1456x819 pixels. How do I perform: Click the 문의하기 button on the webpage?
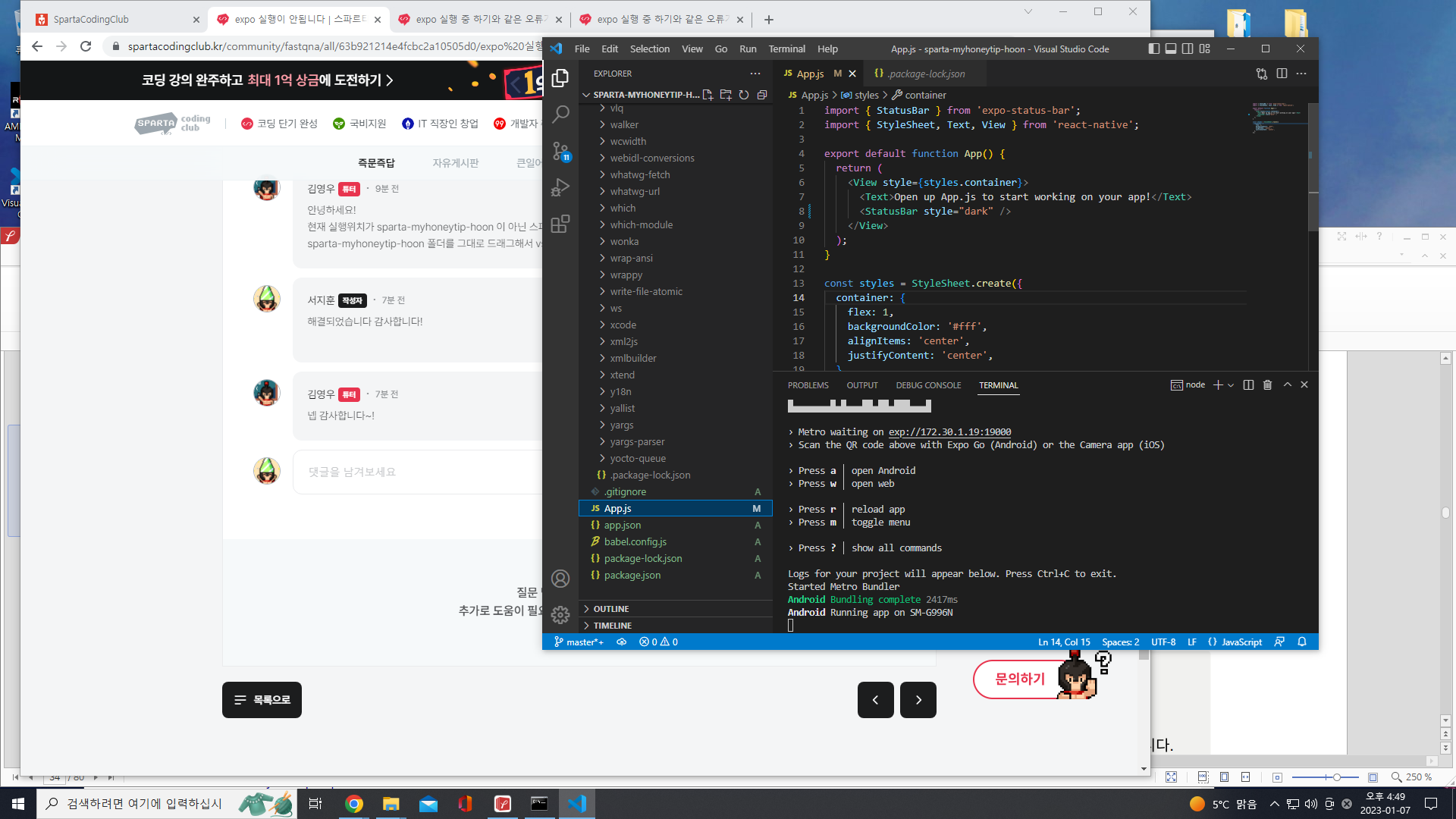[1021, 679]
